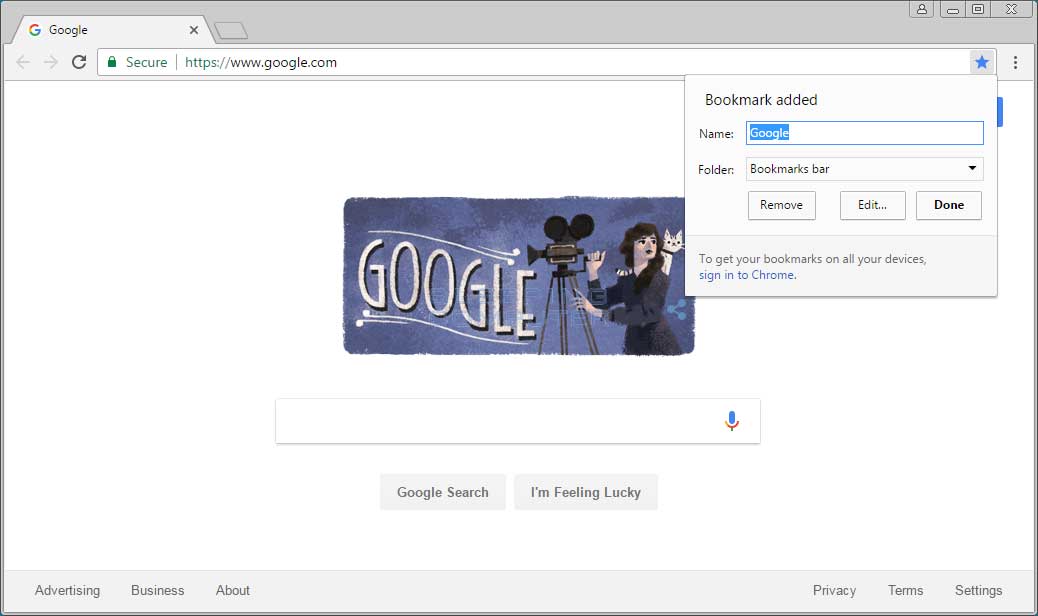The height and width of the screenshot is (616, 1038).
Task: Start voice search with microphone icon
Action: click(731, 421)
